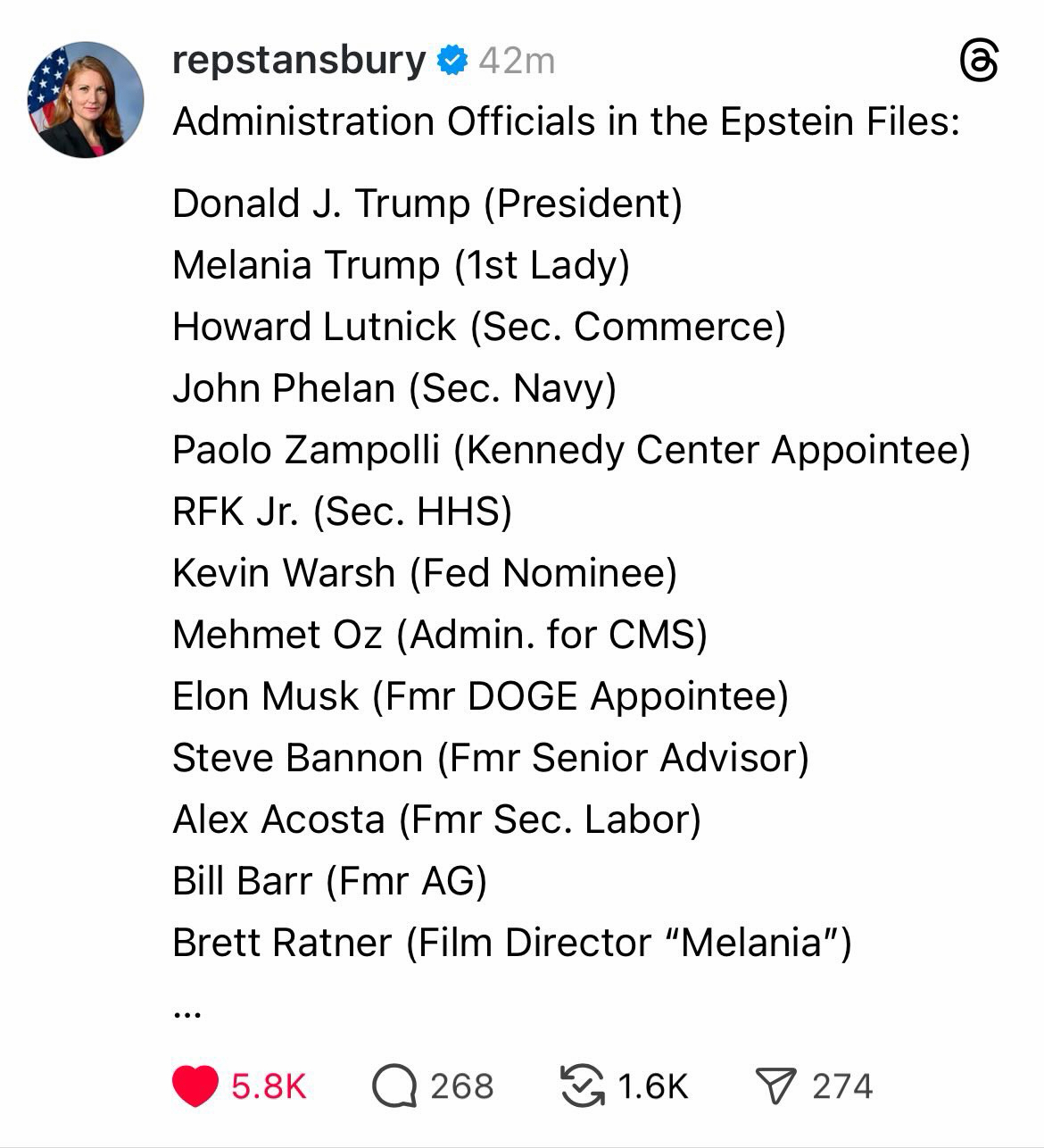View the 268 replies count
This screenshot has width=1044, height=1148.
[461, 1086]
